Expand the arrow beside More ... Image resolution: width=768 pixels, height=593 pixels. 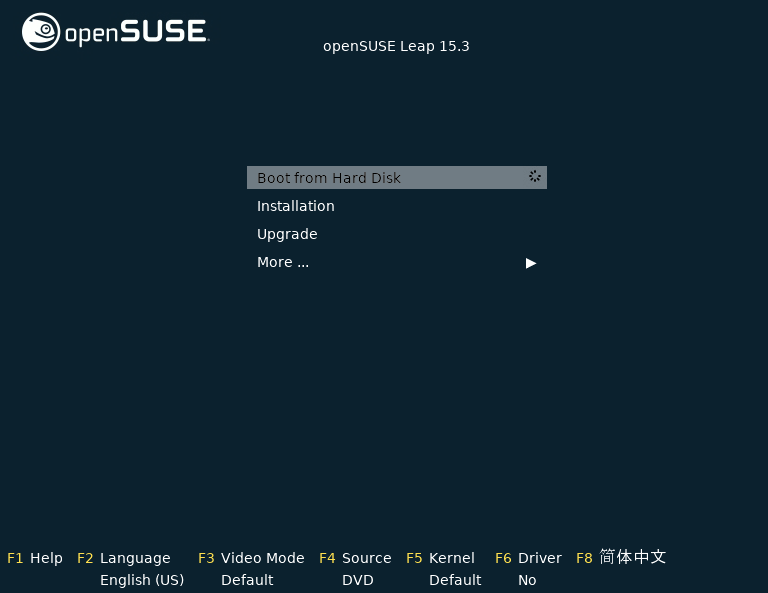click(531, 263)
